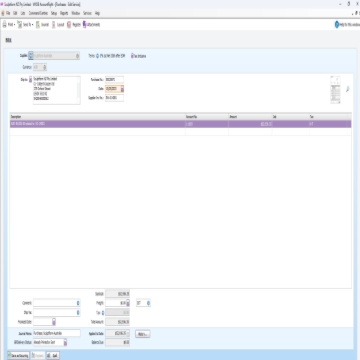Image resolution: width=360 pixels, height=360 pixels.
Task: Click the Attachments toolbar button
Action: 91,25
